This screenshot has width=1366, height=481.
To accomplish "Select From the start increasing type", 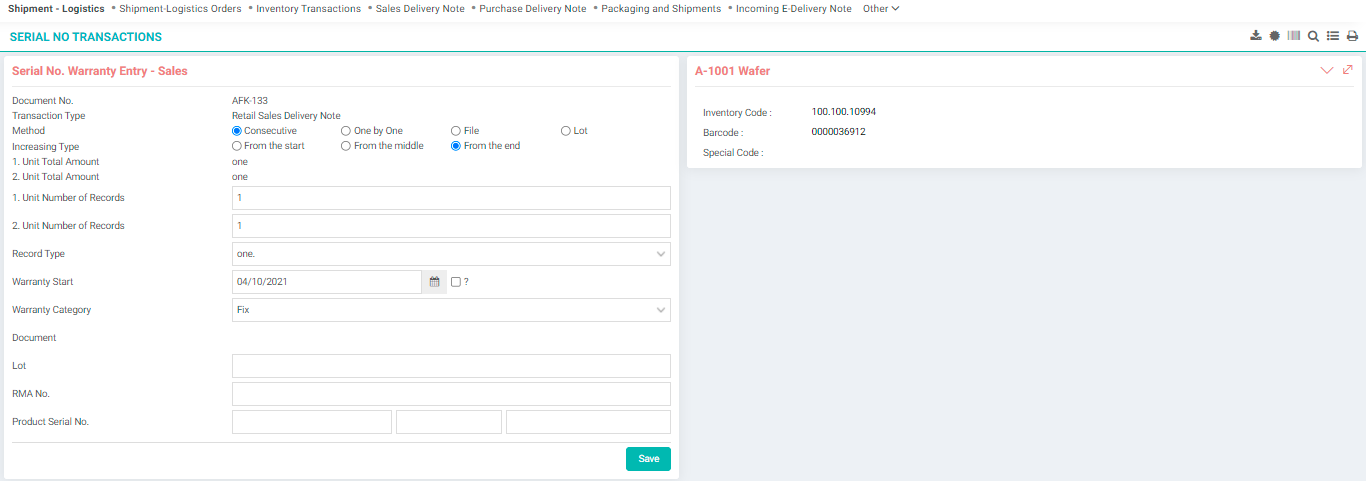I will pyautogui.click(x=237, y=146).
